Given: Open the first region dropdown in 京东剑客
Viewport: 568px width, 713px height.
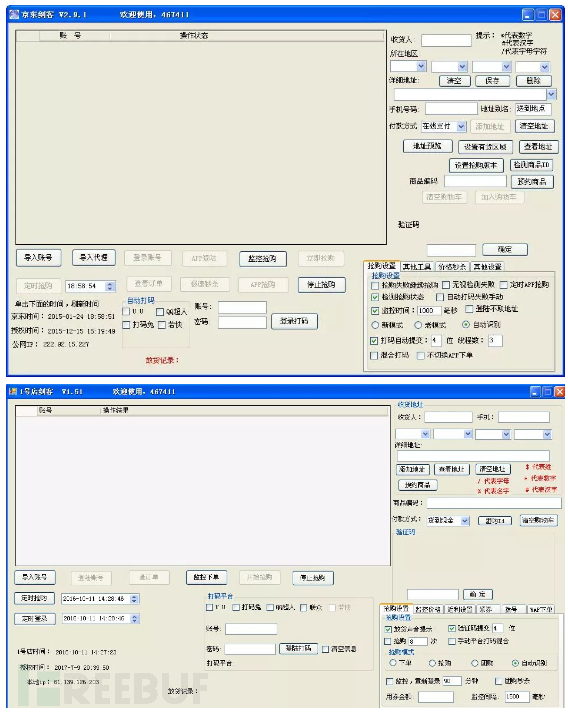Looking at the screenshot, I should tap(421, 66).
